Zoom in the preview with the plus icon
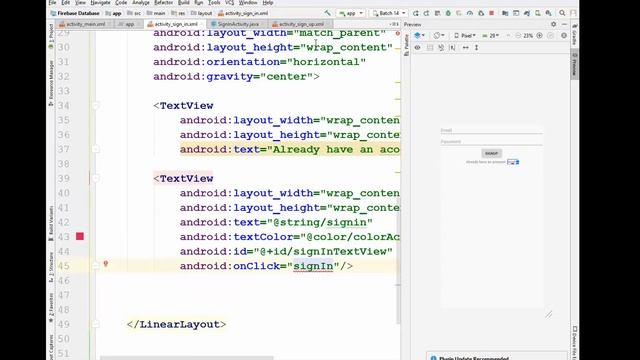Screen dimensions: 640x360 coord(540,36)
